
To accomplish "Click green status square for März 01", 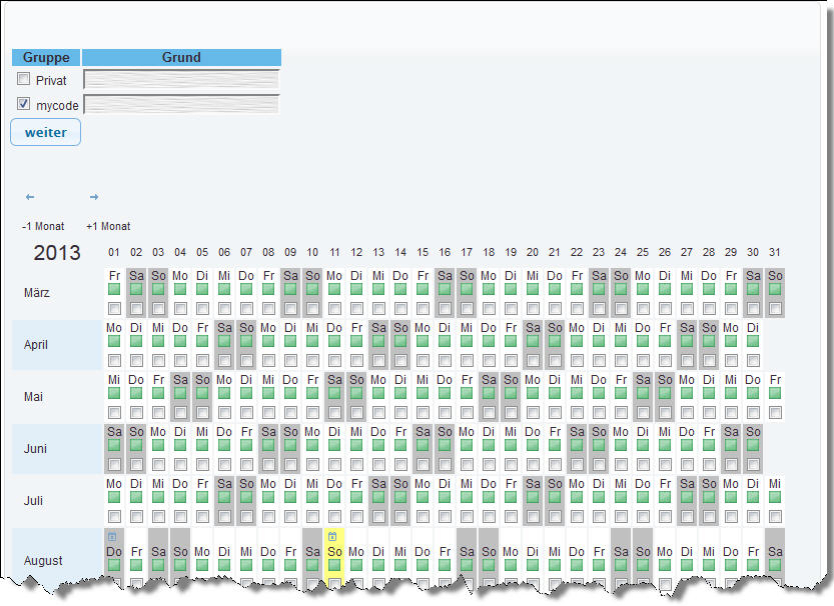I will click(114, 289).
